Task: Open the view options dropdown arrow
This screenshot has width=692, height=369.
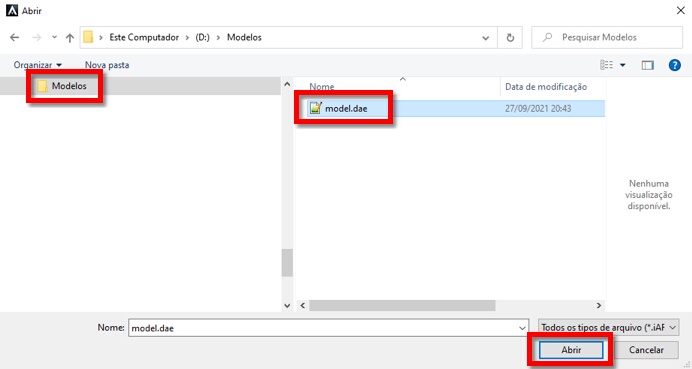Action: 623,65
